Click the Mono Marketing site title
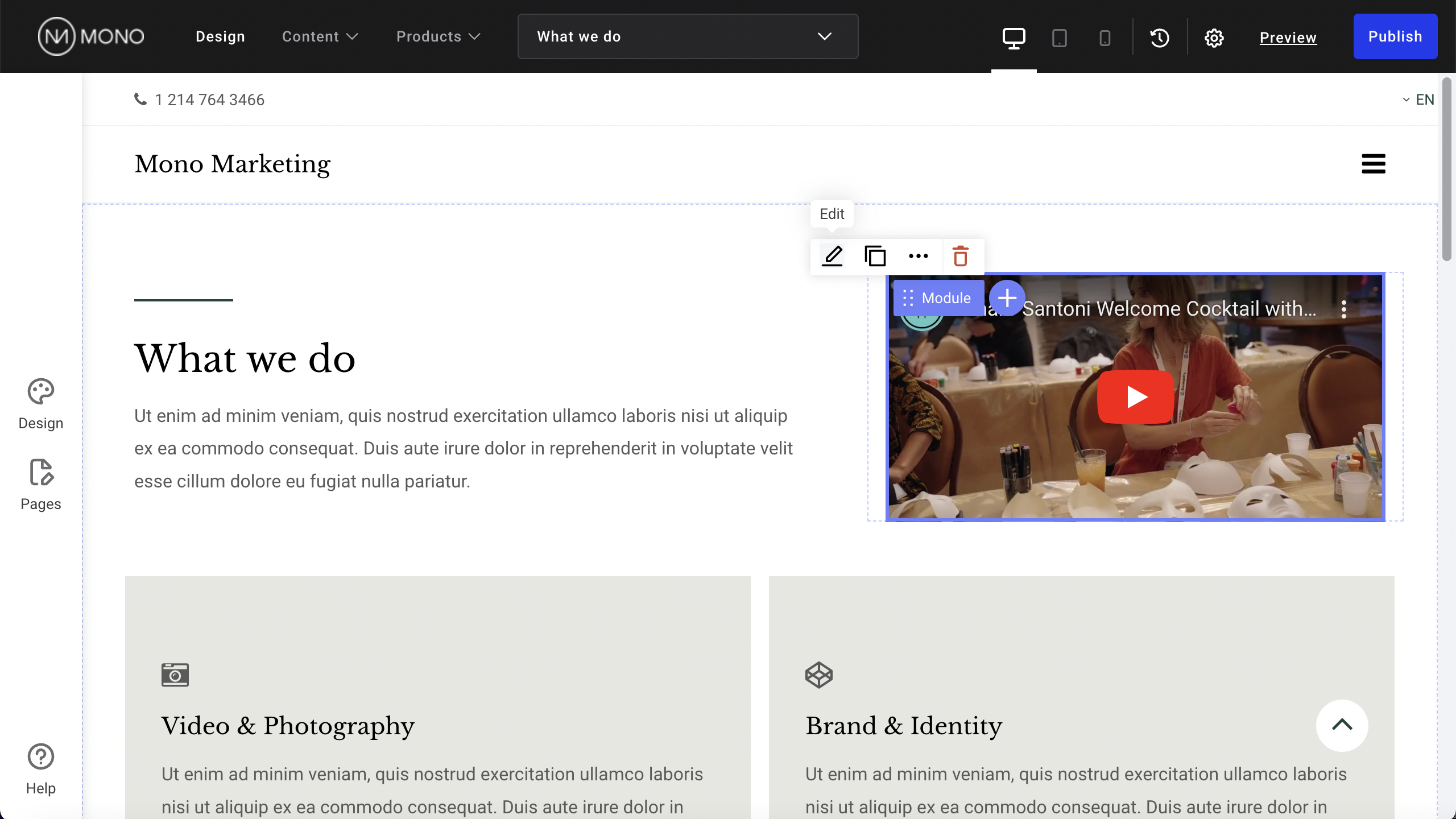 pyautogui.click(x=232, y=164)
